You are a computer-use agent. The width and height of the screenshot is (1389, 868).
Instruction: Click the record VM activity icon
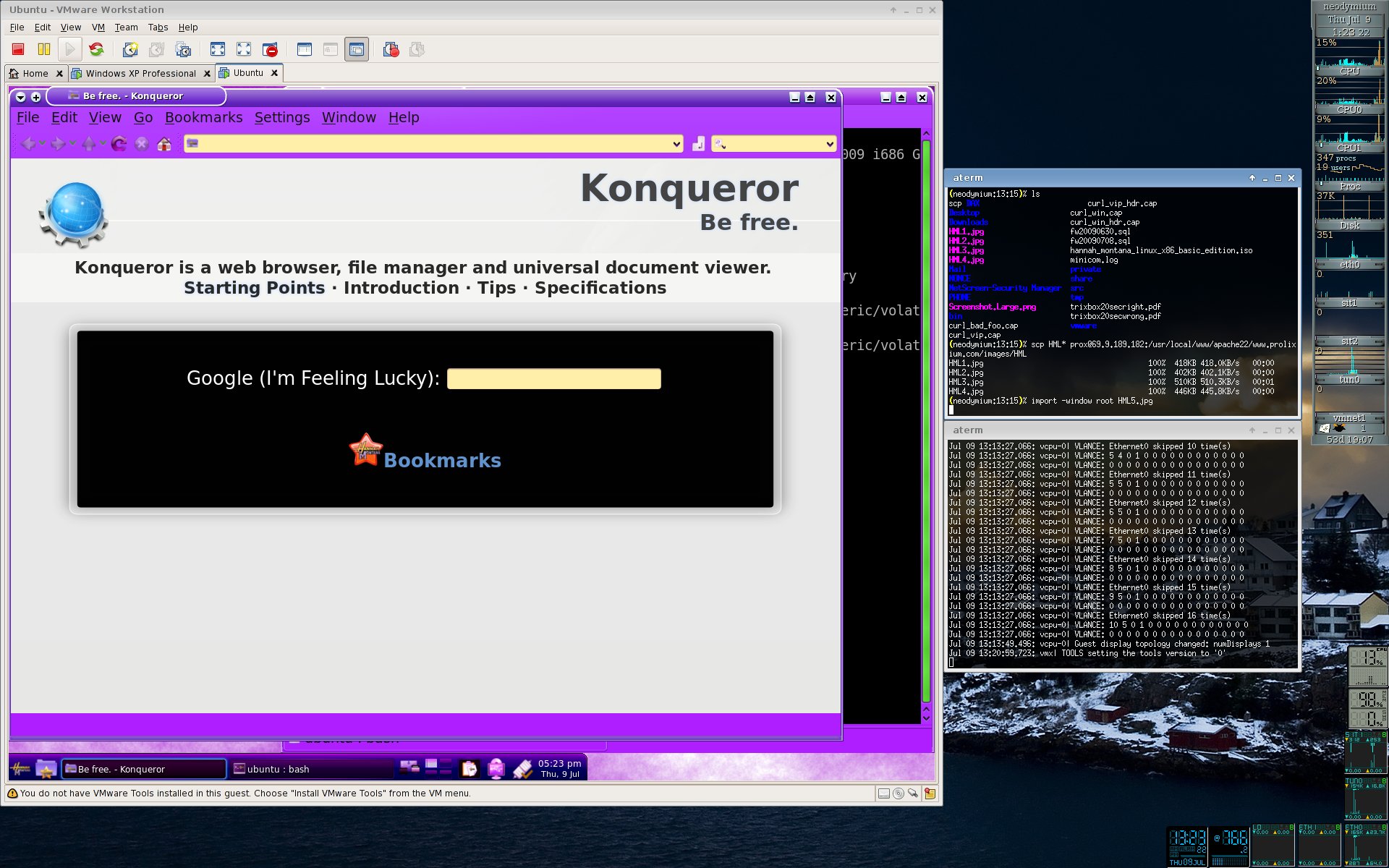point(391,49)
